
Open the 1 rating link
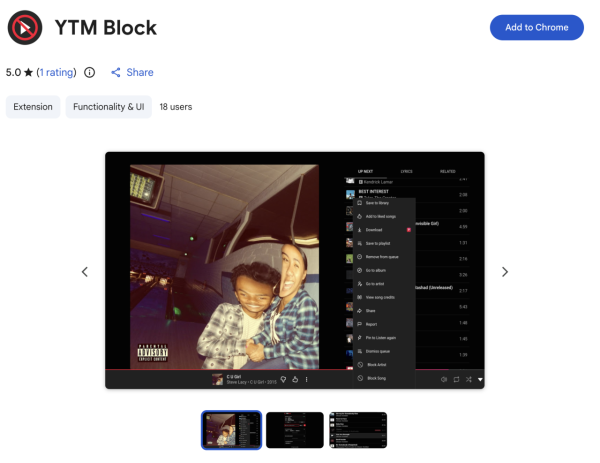pos(56,72)
